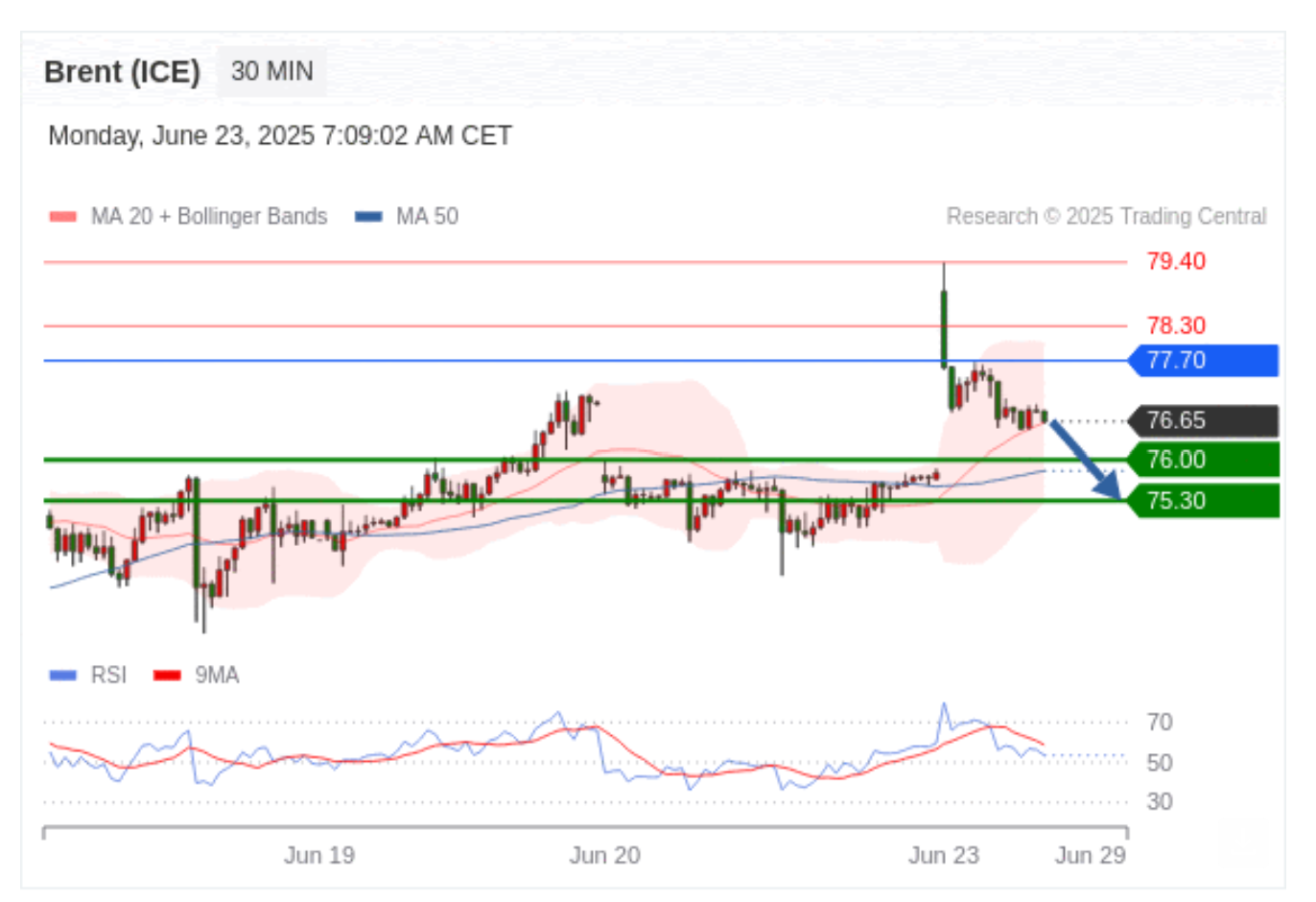Click the MA 20 + Bollinger Bands legend label
This screenshot has height=902, width=1316.
[x=209, y=217]
